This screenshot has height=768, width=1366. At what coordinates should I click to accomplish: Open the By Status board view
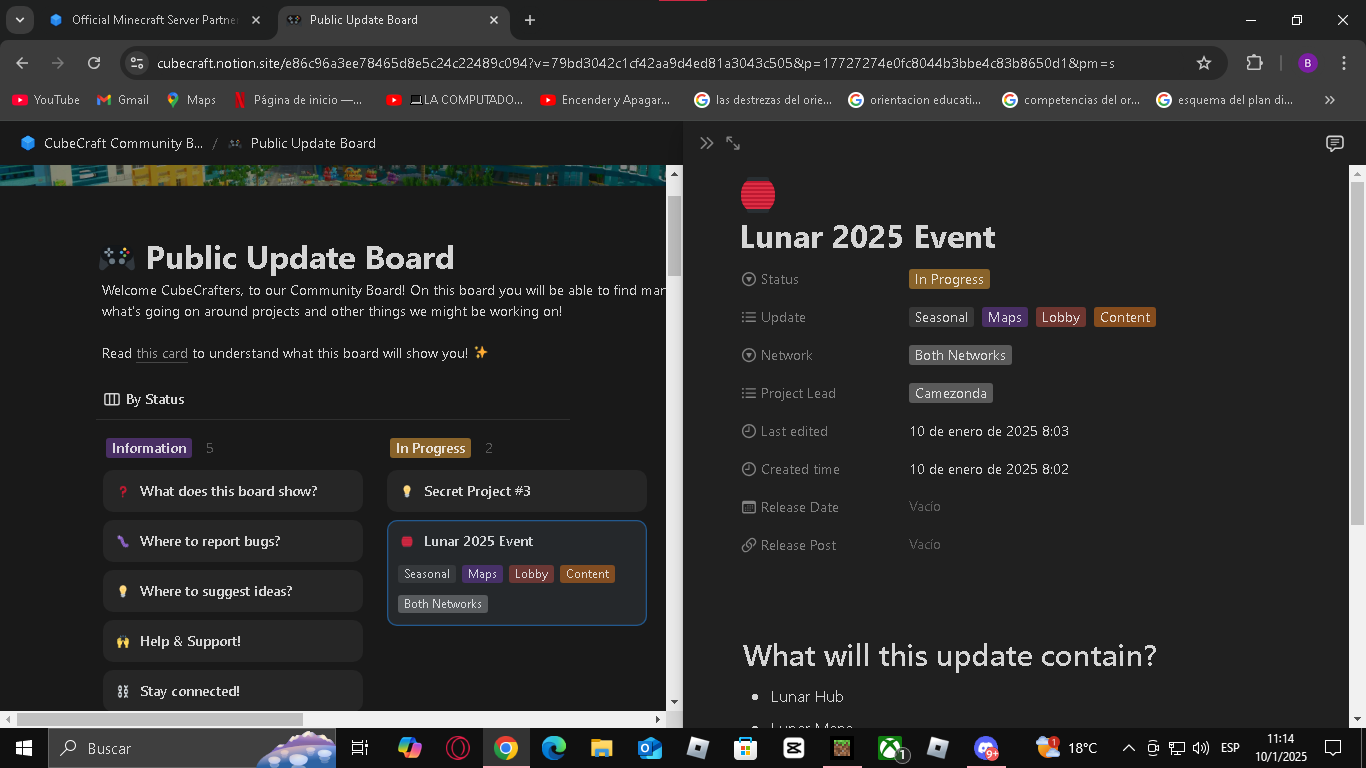(145, 399)
